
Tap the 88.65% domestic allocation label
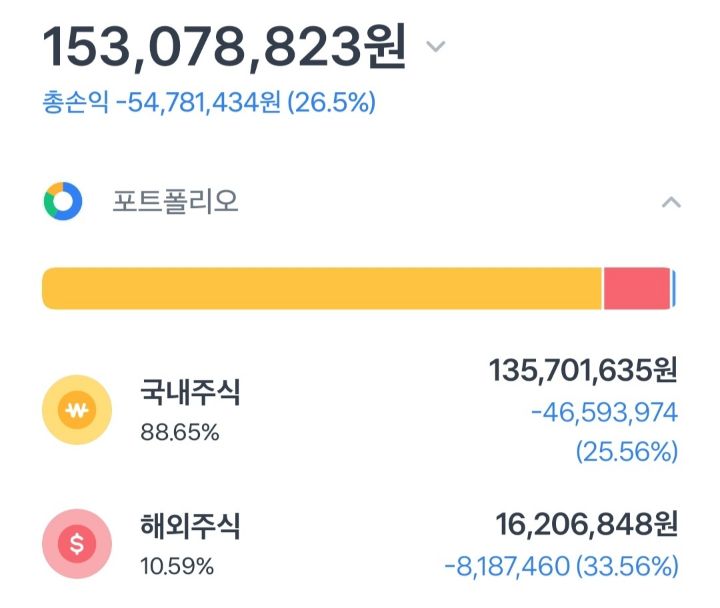pyautogui.click(x=180, y=432)
